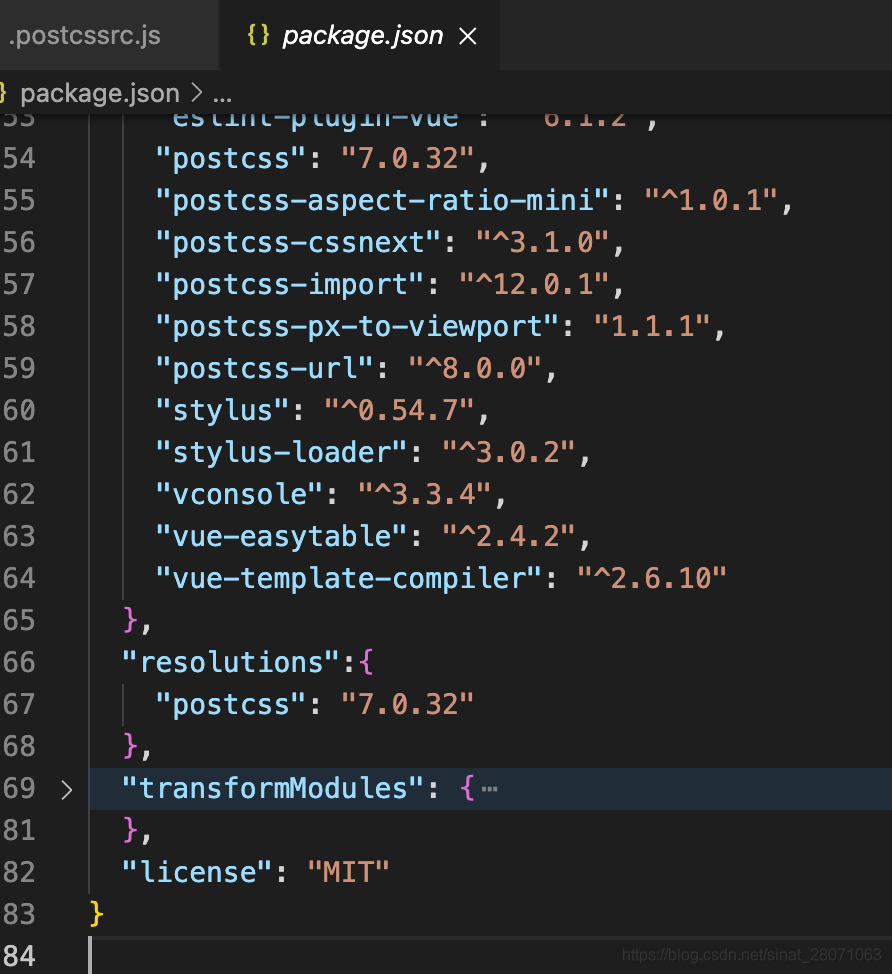Click line number 84 in gutter
892x974 pixels.
tap(19, 956)
